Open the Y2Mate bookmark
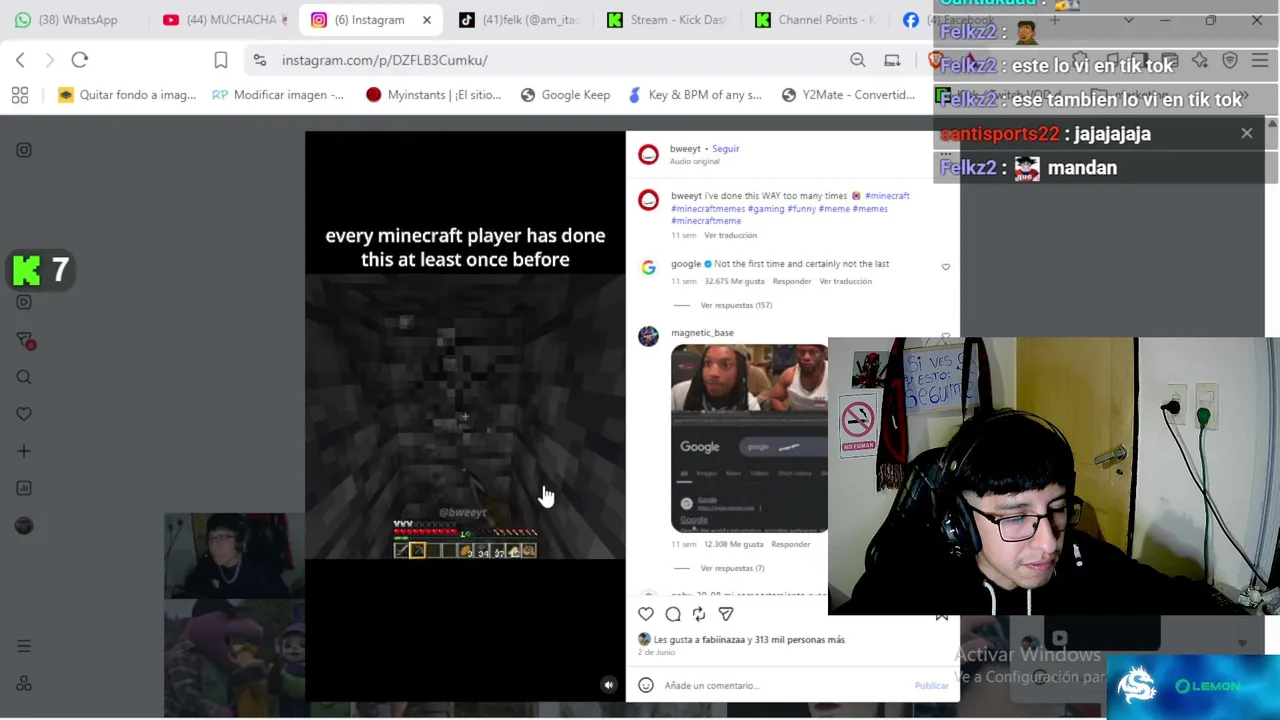Screen dimensions: 1280x720 [848, 95]
